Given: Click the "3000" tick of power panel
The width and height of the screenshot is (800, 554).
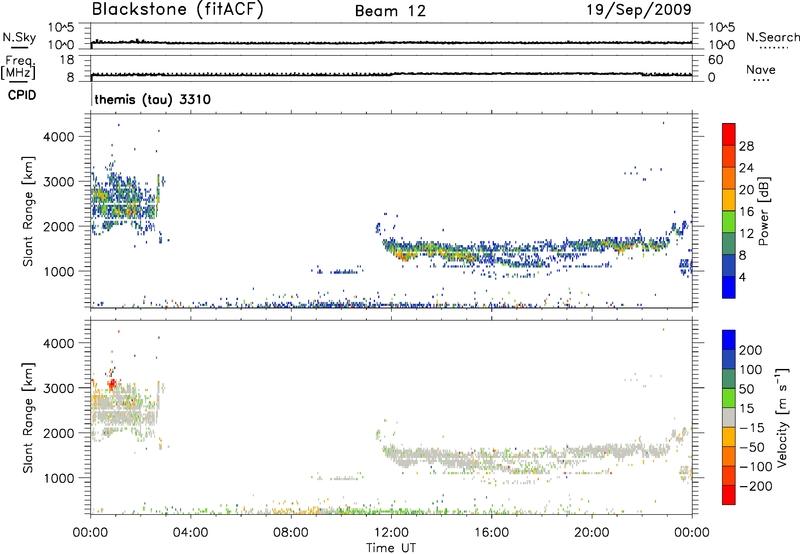Looking at the screenshot, I should (59, 182).
